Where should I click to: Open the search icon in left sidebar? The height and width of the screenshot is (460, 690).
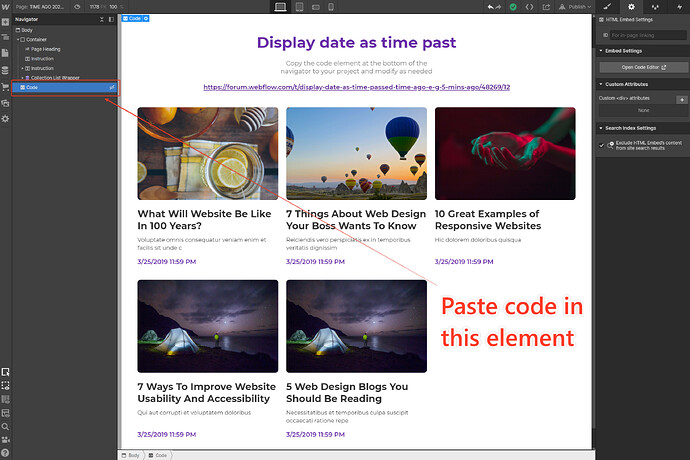point(5,427)
